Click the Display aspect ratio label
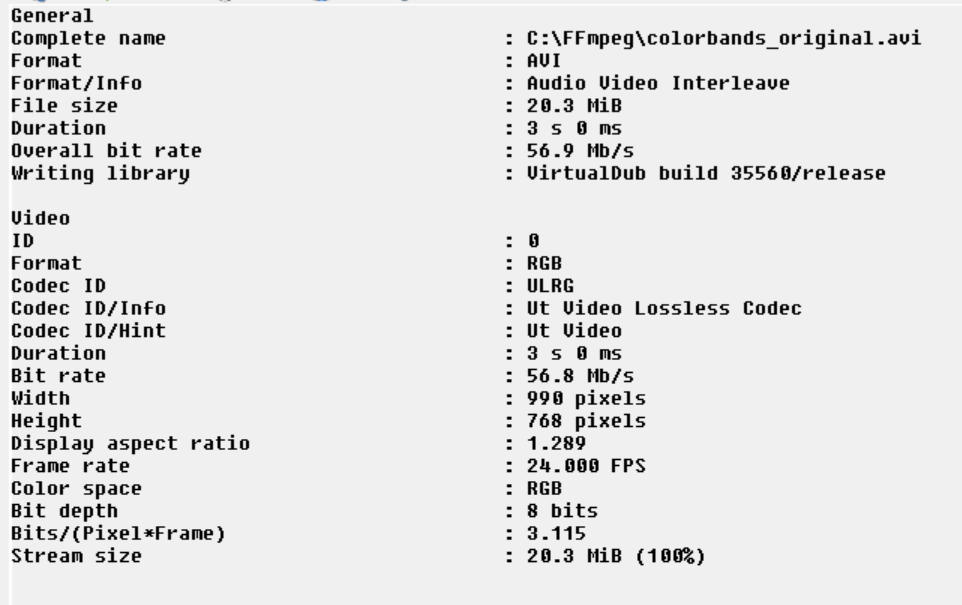The width and height of the screenshot is (962, 605). click(x=130, y=443)
